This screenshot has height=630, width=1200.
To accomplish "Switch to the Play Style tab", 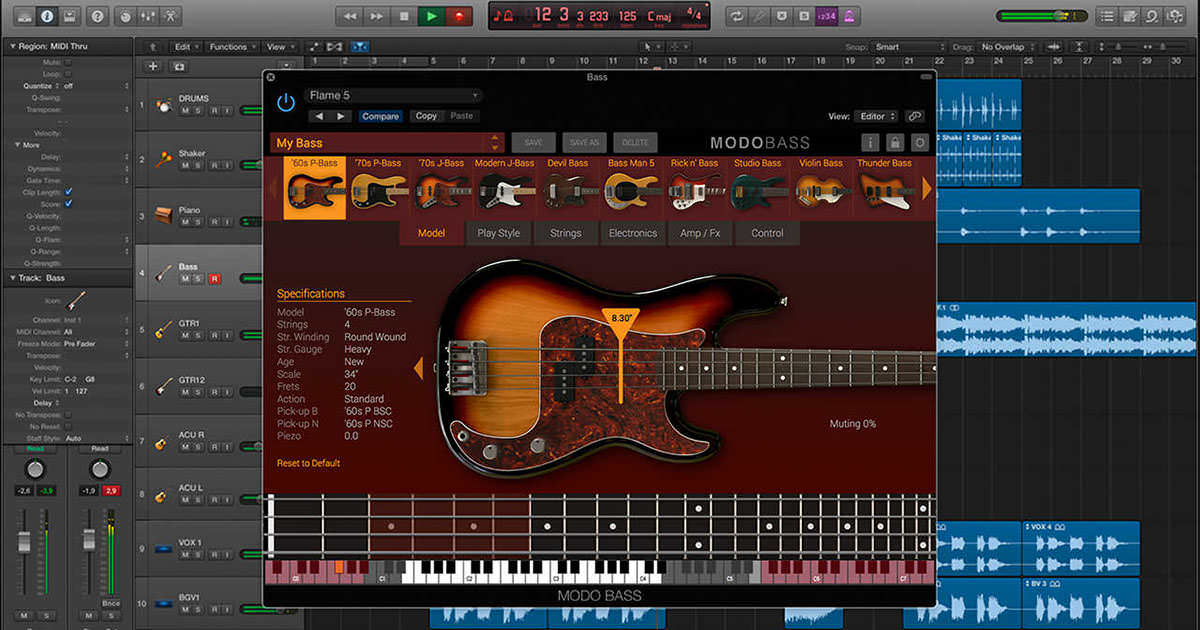I will [498, 233].
